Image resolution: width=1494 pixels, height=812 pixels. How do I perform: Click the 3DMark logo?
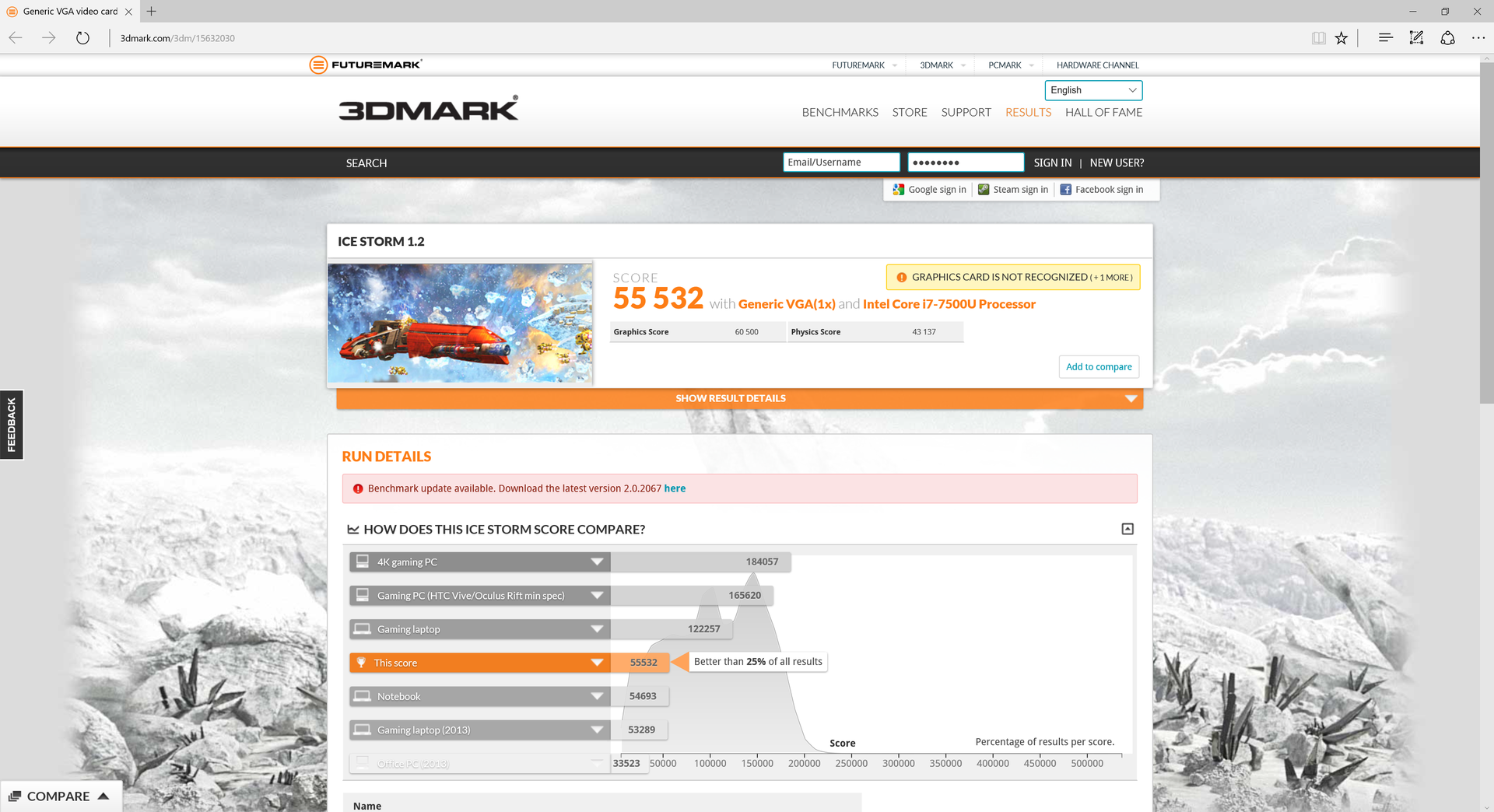point(428,108)
